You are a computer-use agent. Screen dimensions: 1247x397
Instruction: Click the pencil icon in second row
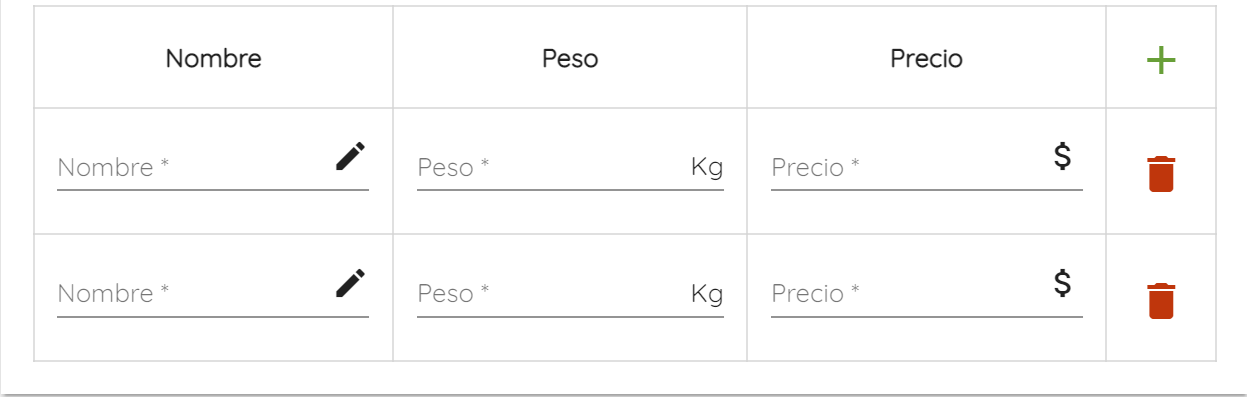[x=350, y=283]
